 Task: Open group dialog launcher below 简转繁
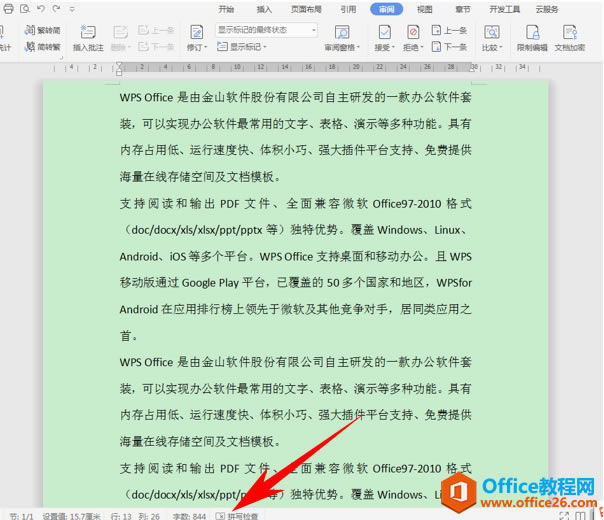[x=60, y=57]
